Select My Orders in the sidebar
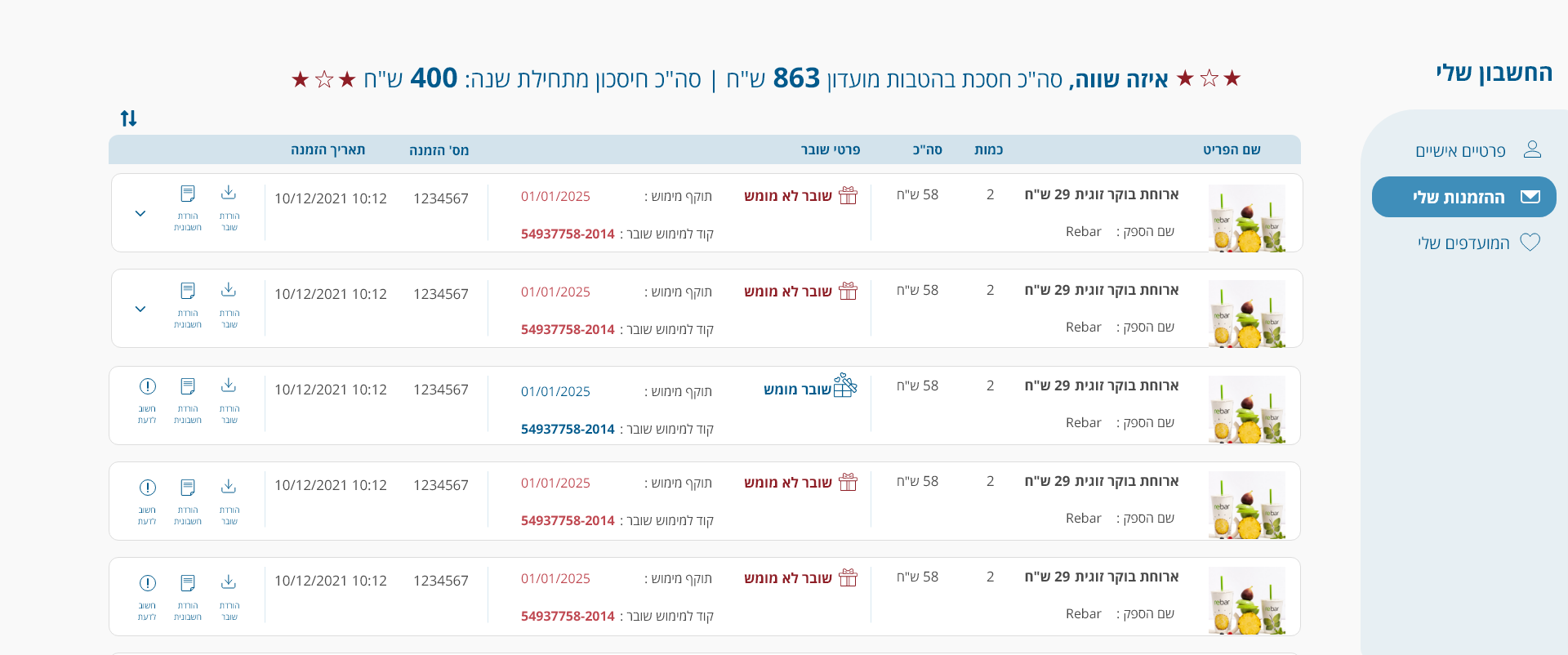 (x=1464, y=197)
